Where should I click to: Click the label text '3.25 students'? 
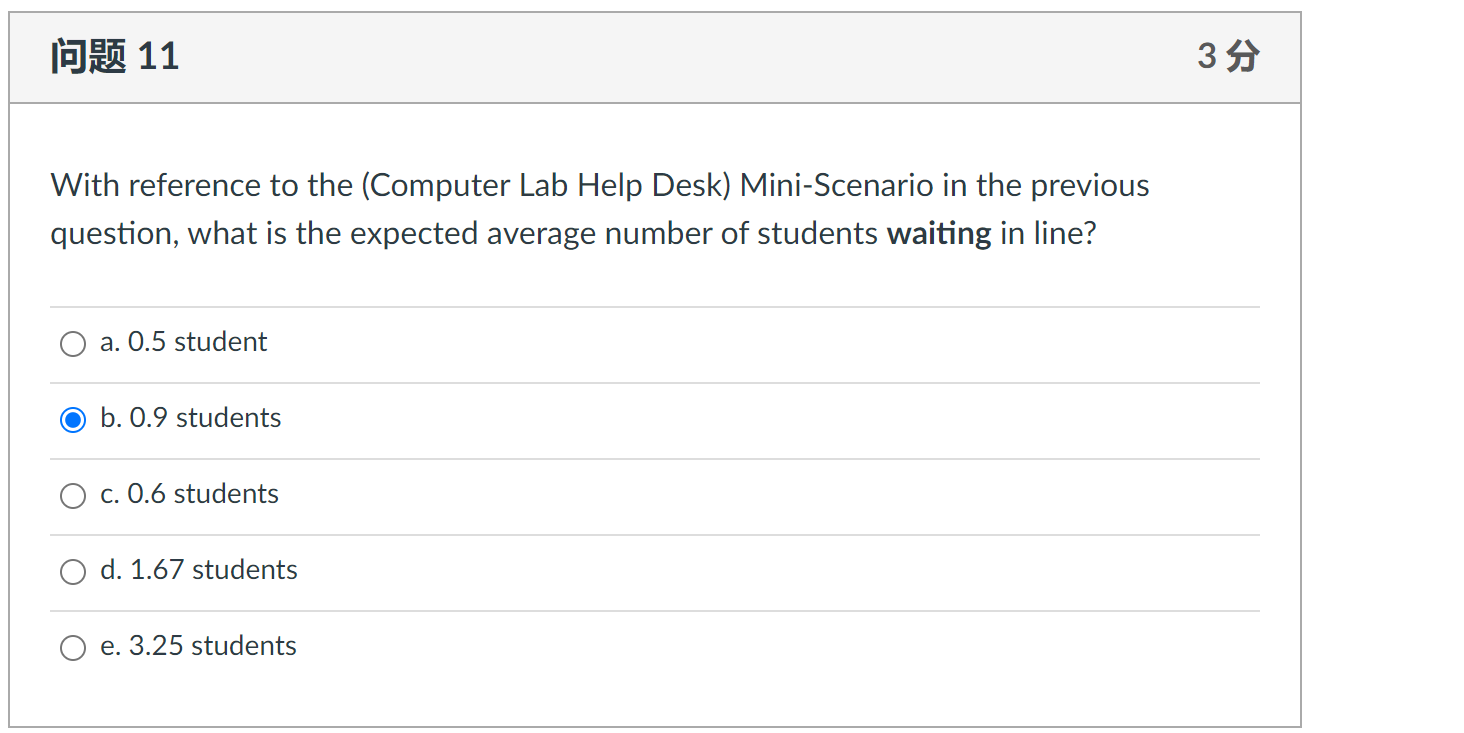(197, 645)
